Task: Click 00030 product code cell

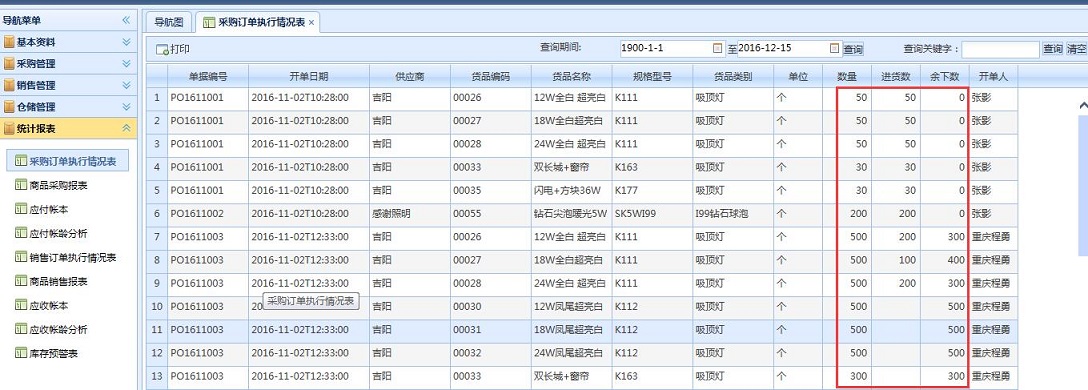Action: [491, 307]
